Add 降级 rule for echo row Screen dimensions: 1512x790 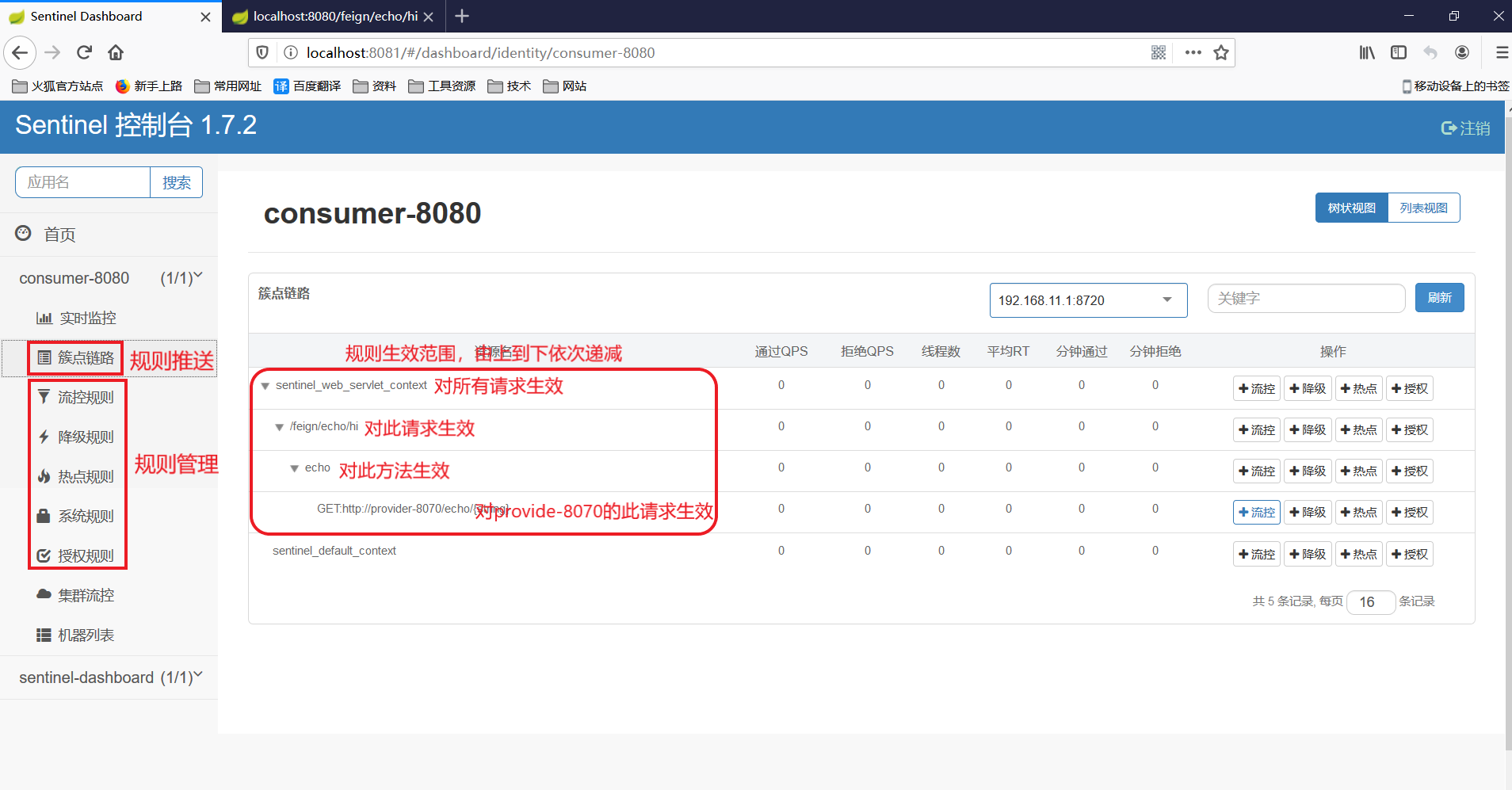pos(1308,471)
